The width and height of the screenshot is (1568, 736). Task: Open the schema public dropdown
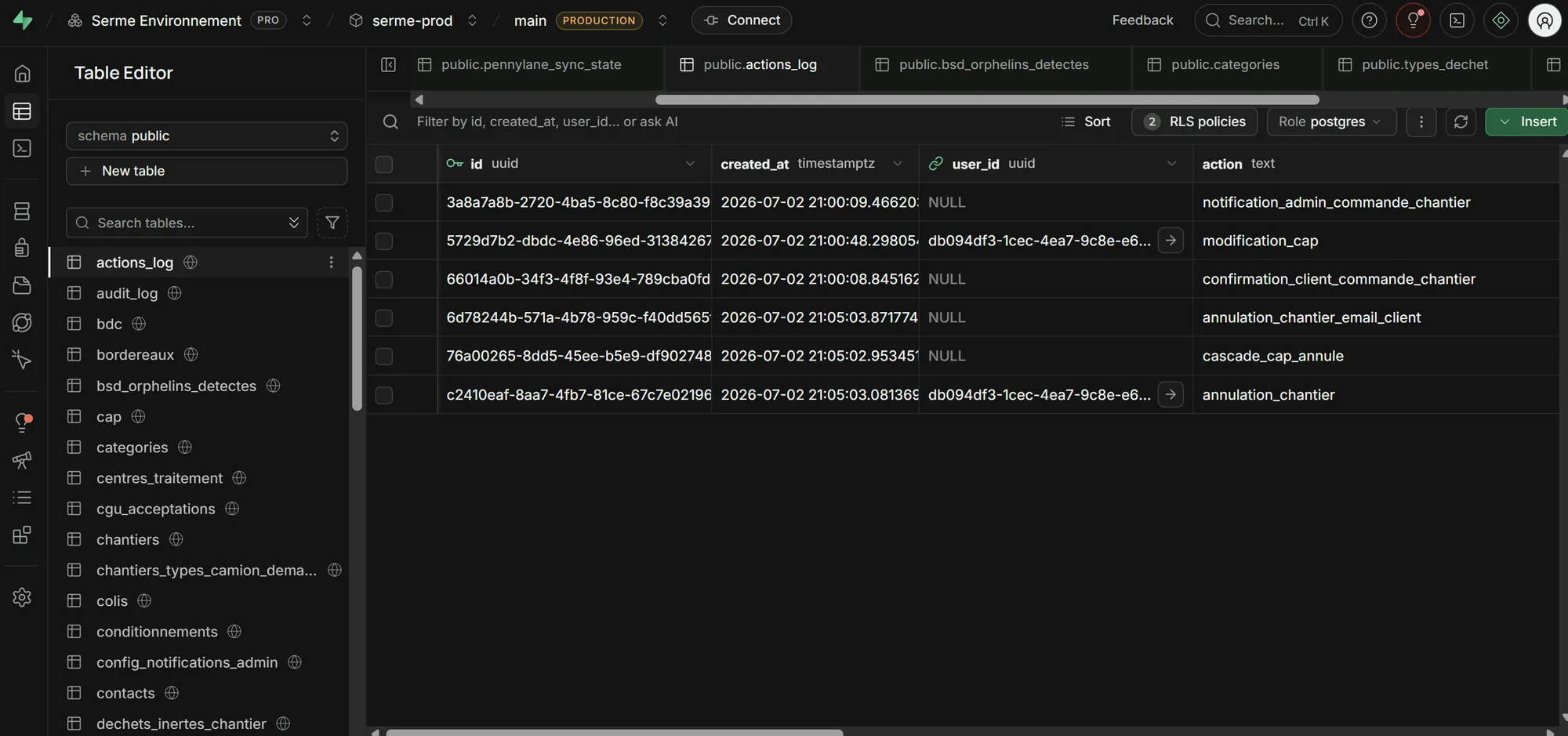(207, 136)
